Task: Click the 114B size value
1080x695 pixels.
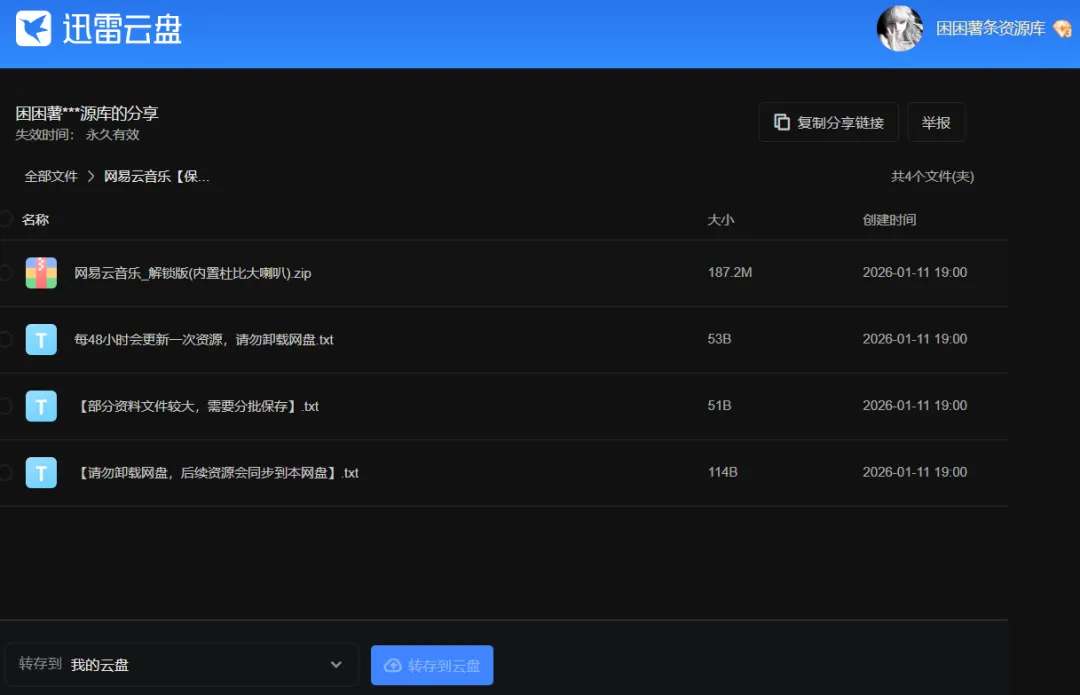Action: tap(723, 473)
